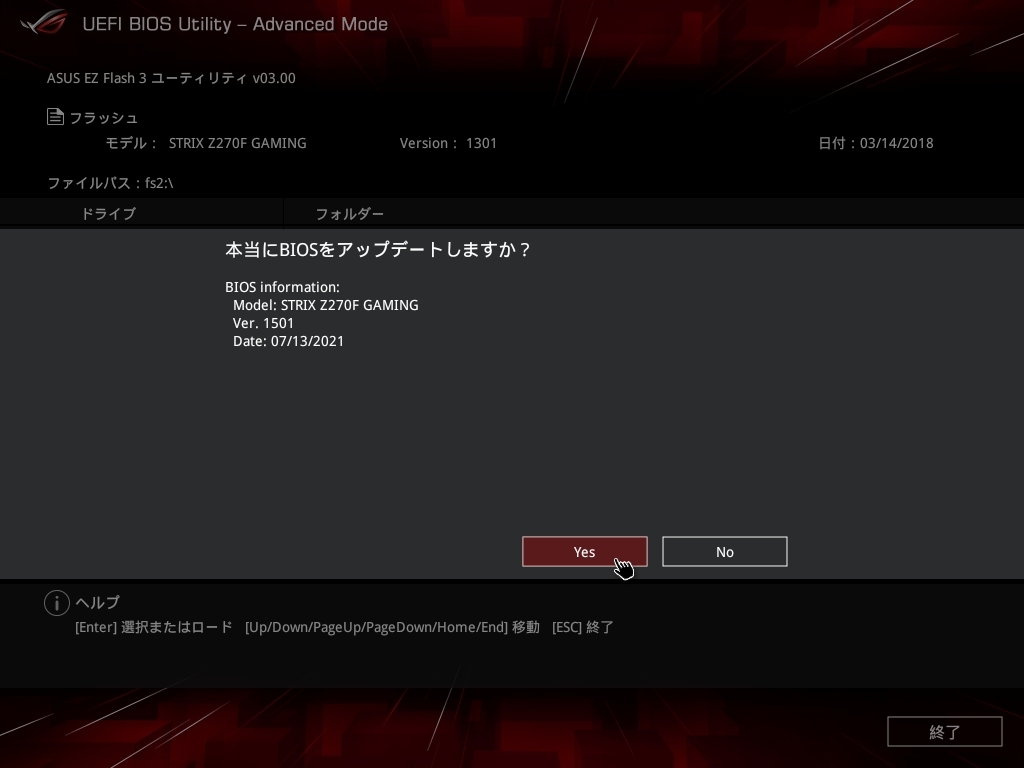The height and width of the screenshot is (768, 1024).
Task: Click the Version 1301 text
Action: 448,143
